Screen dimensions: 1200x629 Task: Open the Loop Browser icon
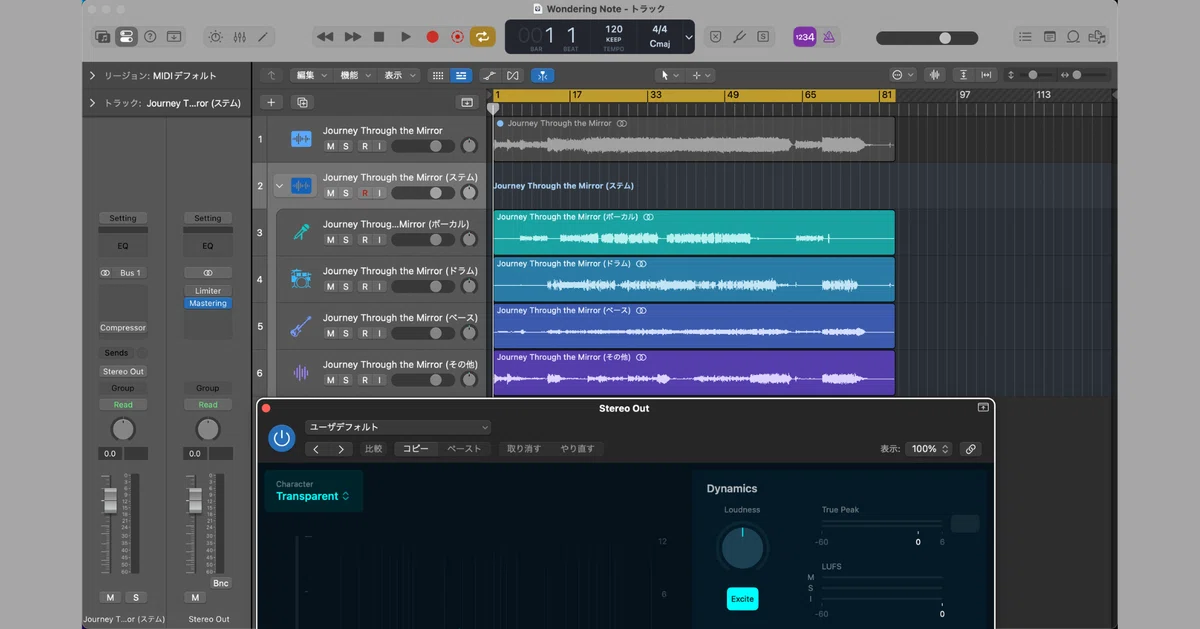point(1073,37)
